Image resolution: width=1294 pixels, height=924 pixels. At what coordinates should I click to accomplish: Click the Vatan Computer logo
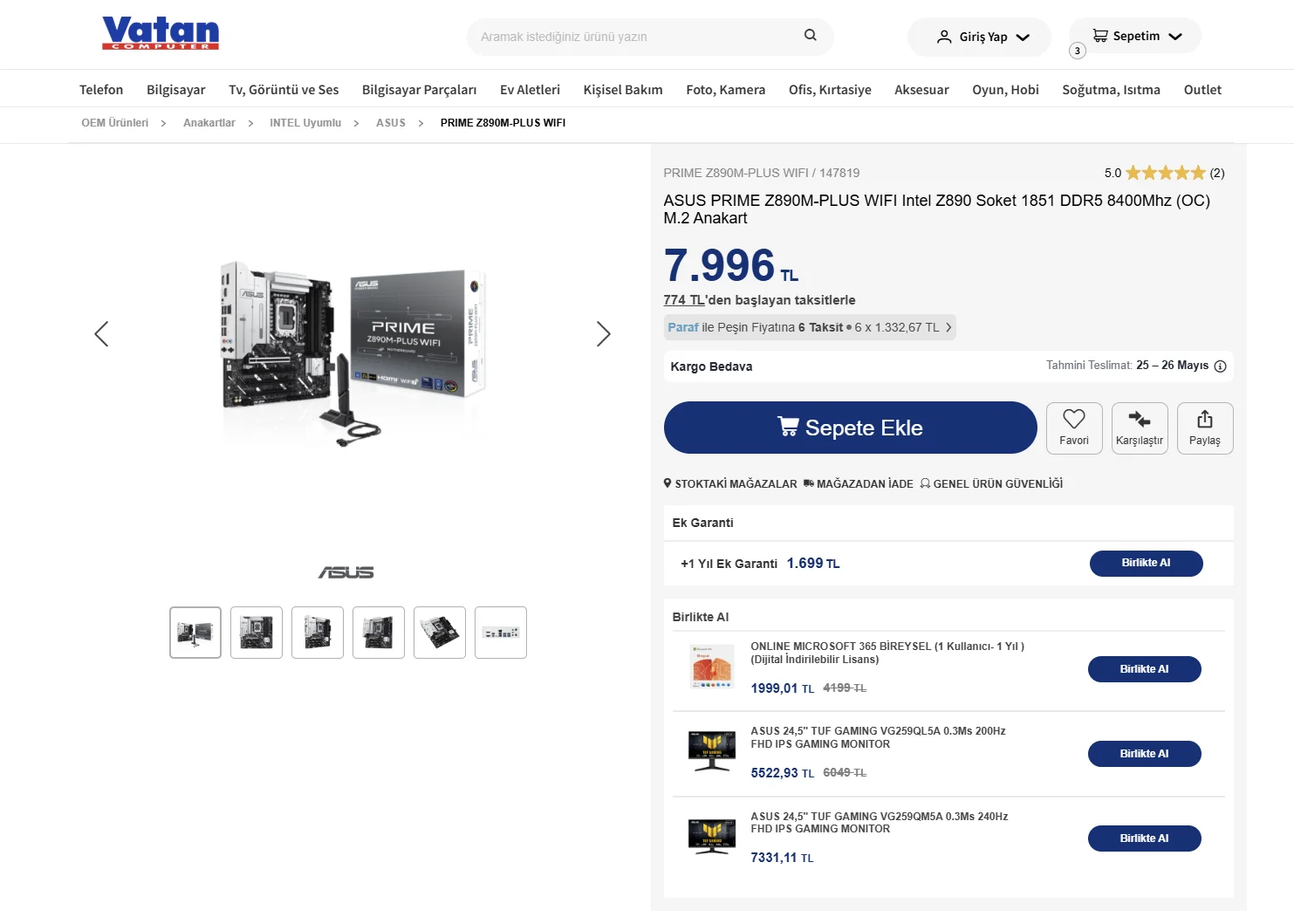click(161, 33)
